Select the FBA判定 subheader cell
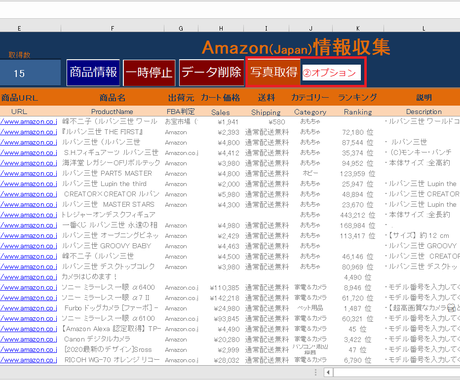Image resolution: width=460 pixels, height=380 pixels. click(x=181, y=112)
